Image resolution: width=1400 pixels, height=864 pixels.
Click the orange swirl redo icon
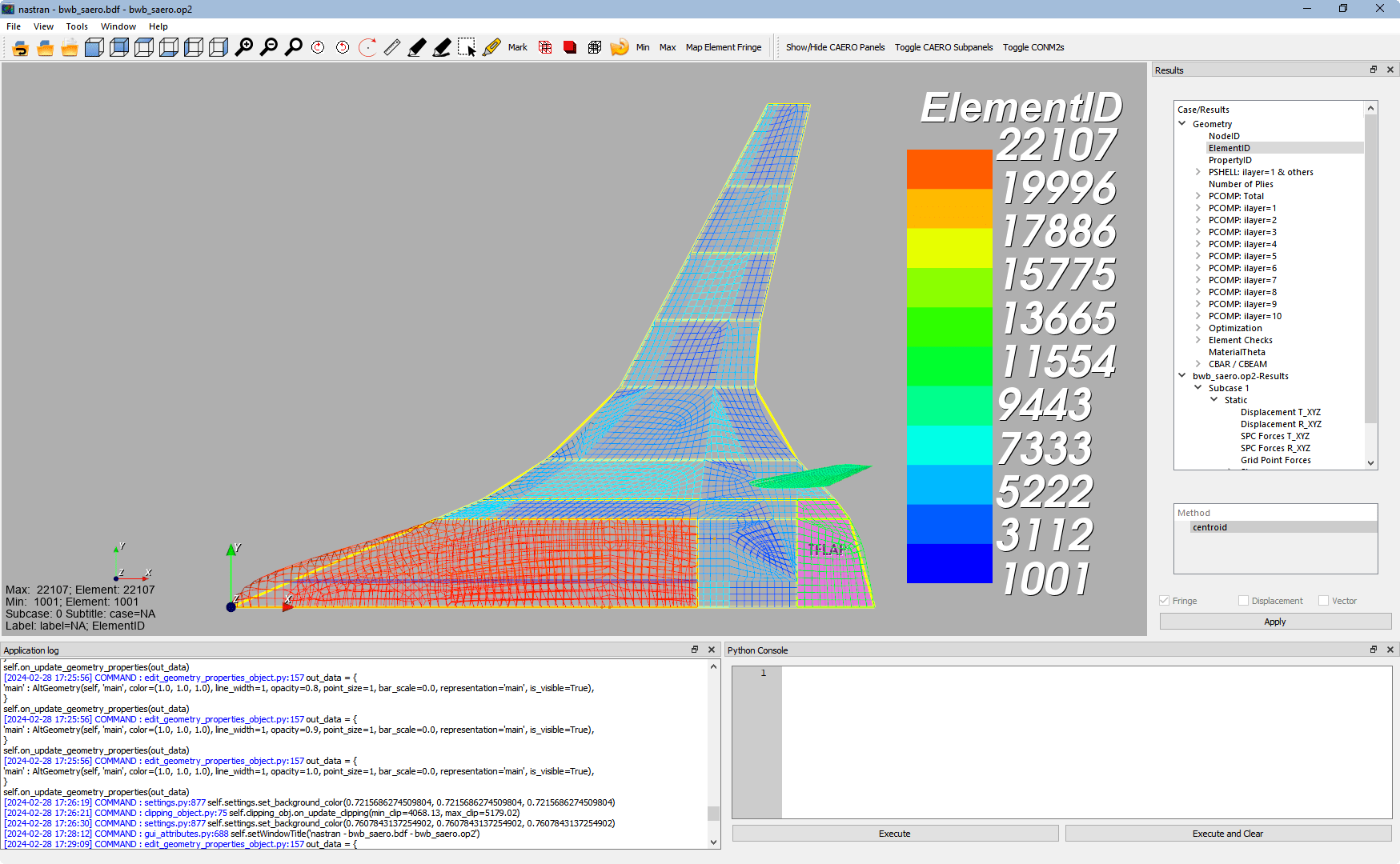click(620, 47)
